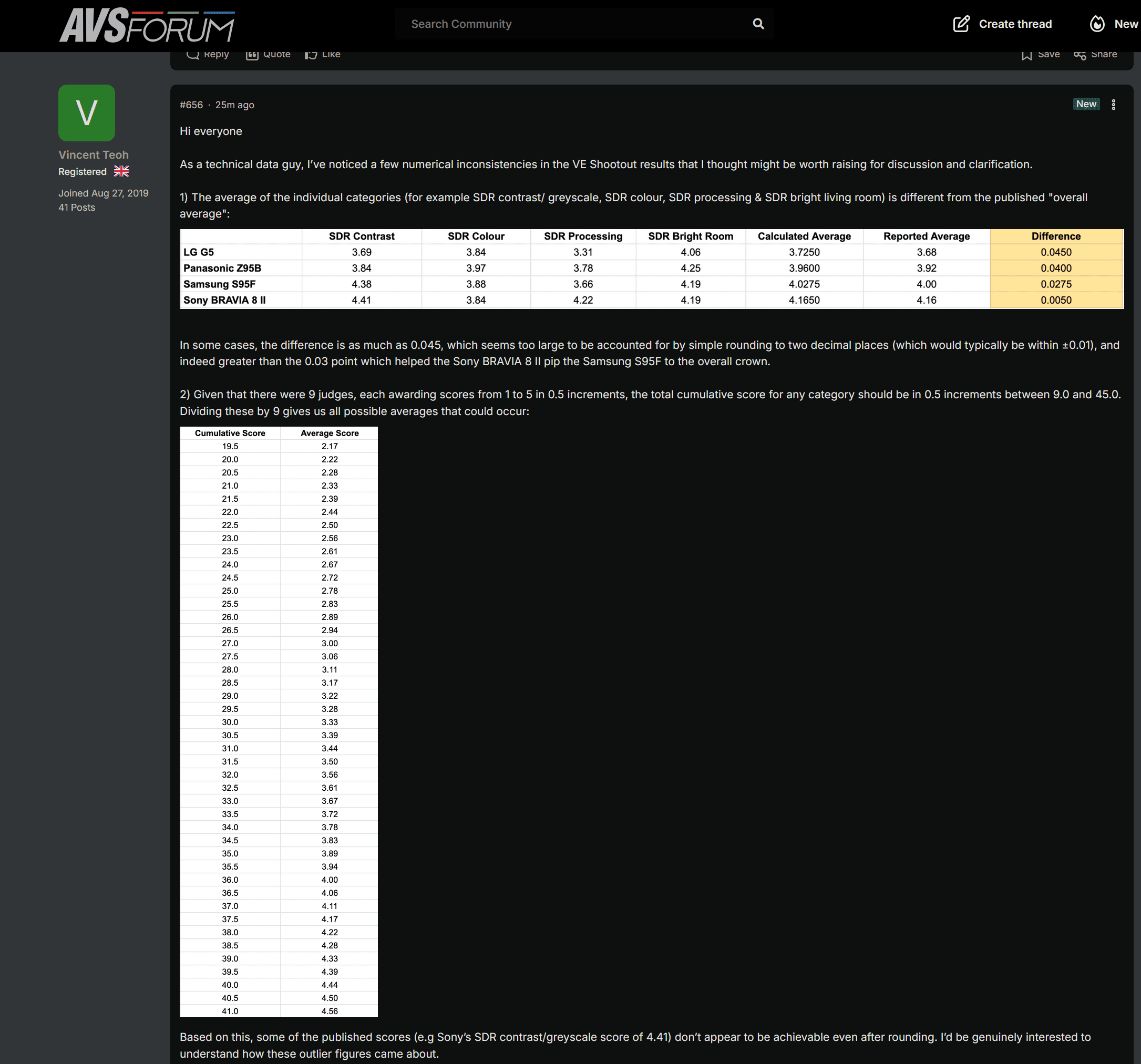Click the SDR Bright Room column header
Image resolution: width=1141 pixels, height=1064 pixels.
(691, 236)
